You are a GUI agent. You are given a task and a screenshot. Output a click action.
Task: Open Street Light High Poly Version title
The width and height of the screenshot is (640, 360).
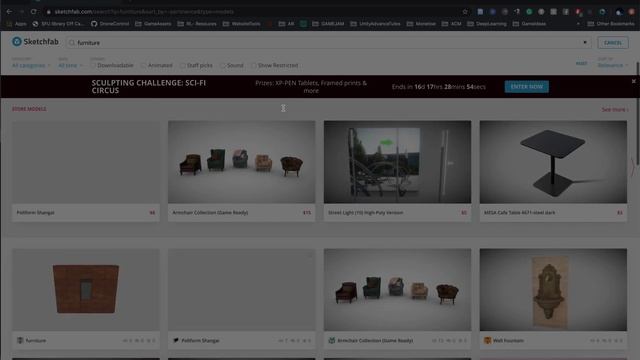365,213
